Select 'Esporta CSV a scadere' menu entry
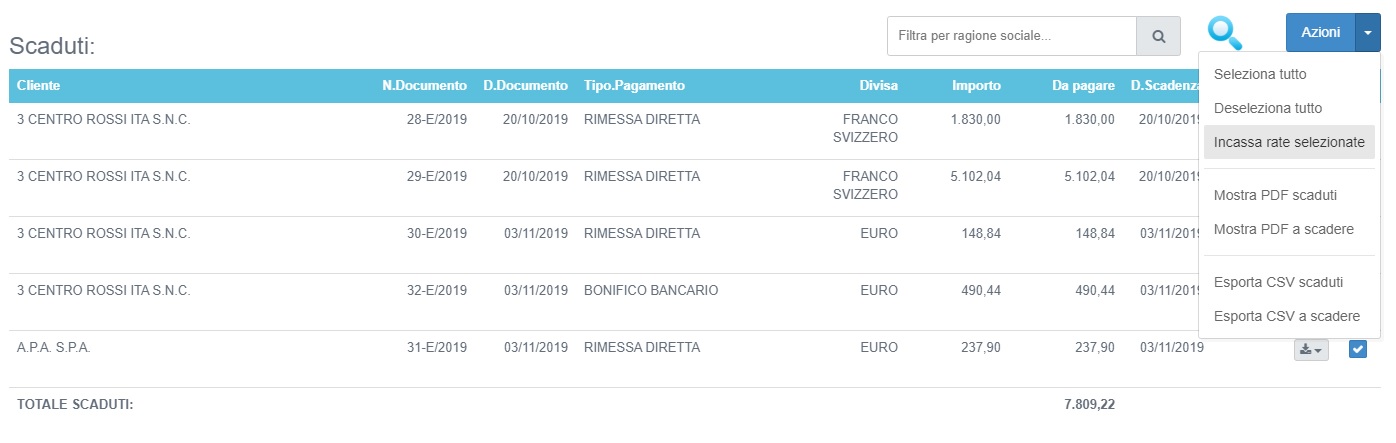 point(1286,316)
